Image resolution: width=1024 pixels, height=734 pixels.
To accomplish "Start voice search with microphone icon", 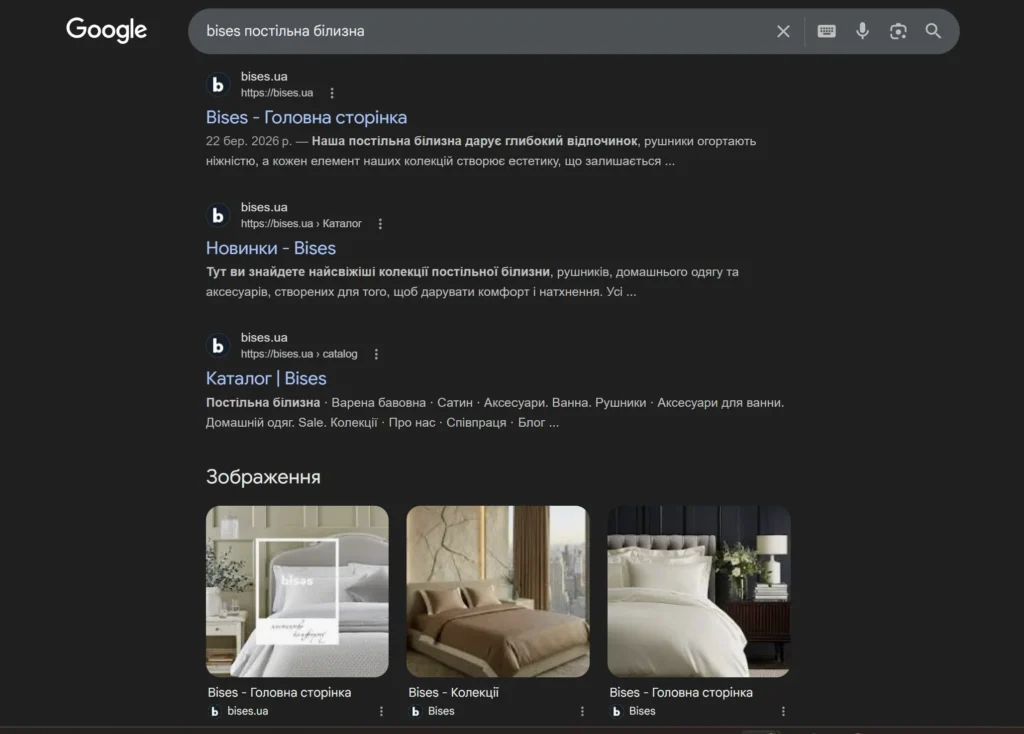I will coord(862,31).
